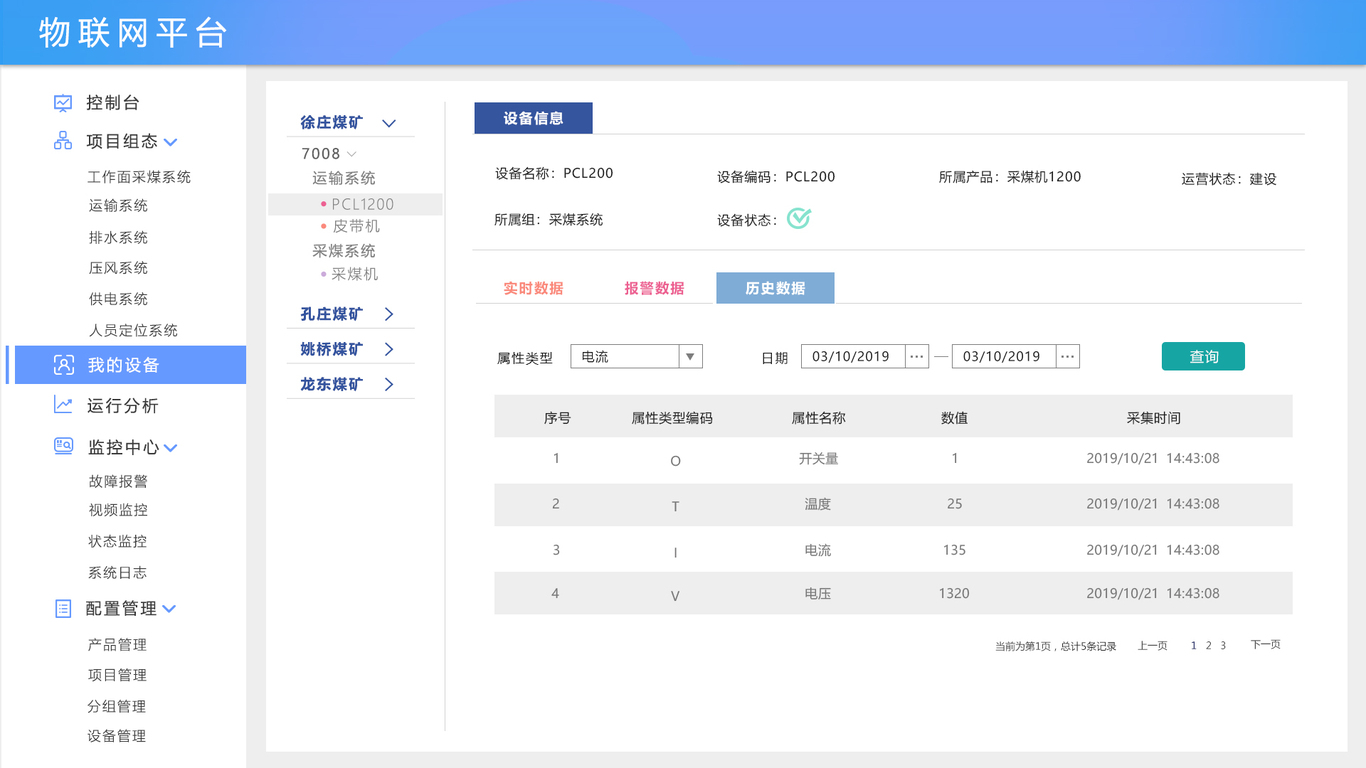Screen dimensions: 1366x768
Task: Jump to page 2 in pagination
Action: (x=1208, y=646)
